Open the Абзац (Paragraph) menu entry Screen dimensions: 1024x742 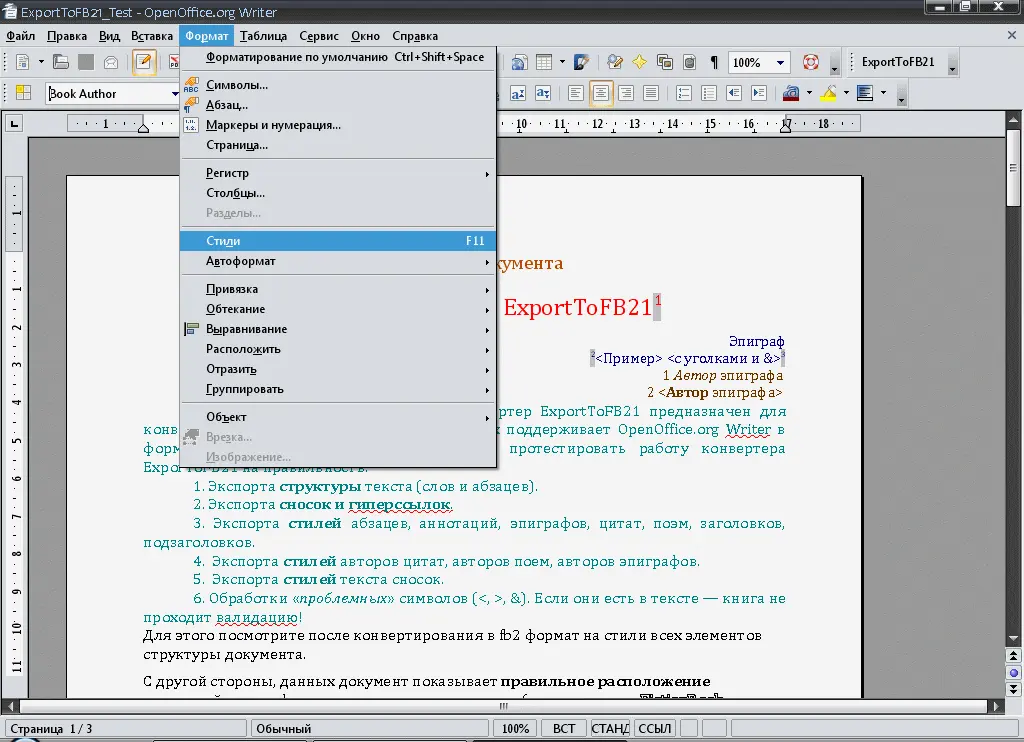(x=226, y=105)
